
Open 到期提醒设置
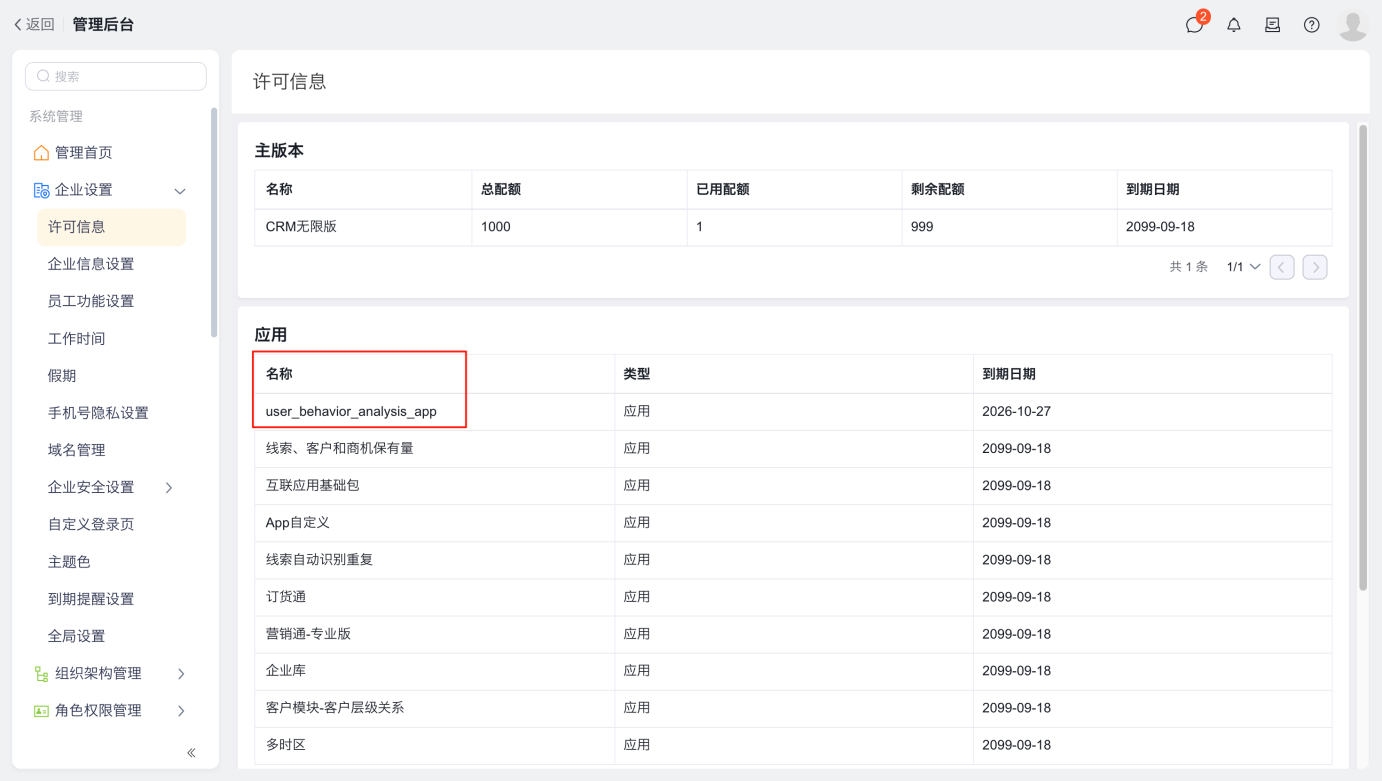[x=91, y=599]
